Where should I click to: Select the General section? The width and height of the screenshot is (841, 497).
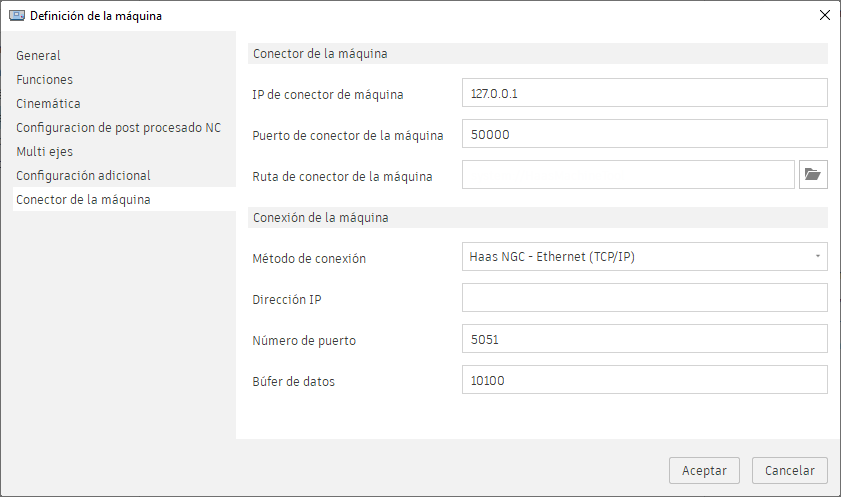[x=39, y=56]
